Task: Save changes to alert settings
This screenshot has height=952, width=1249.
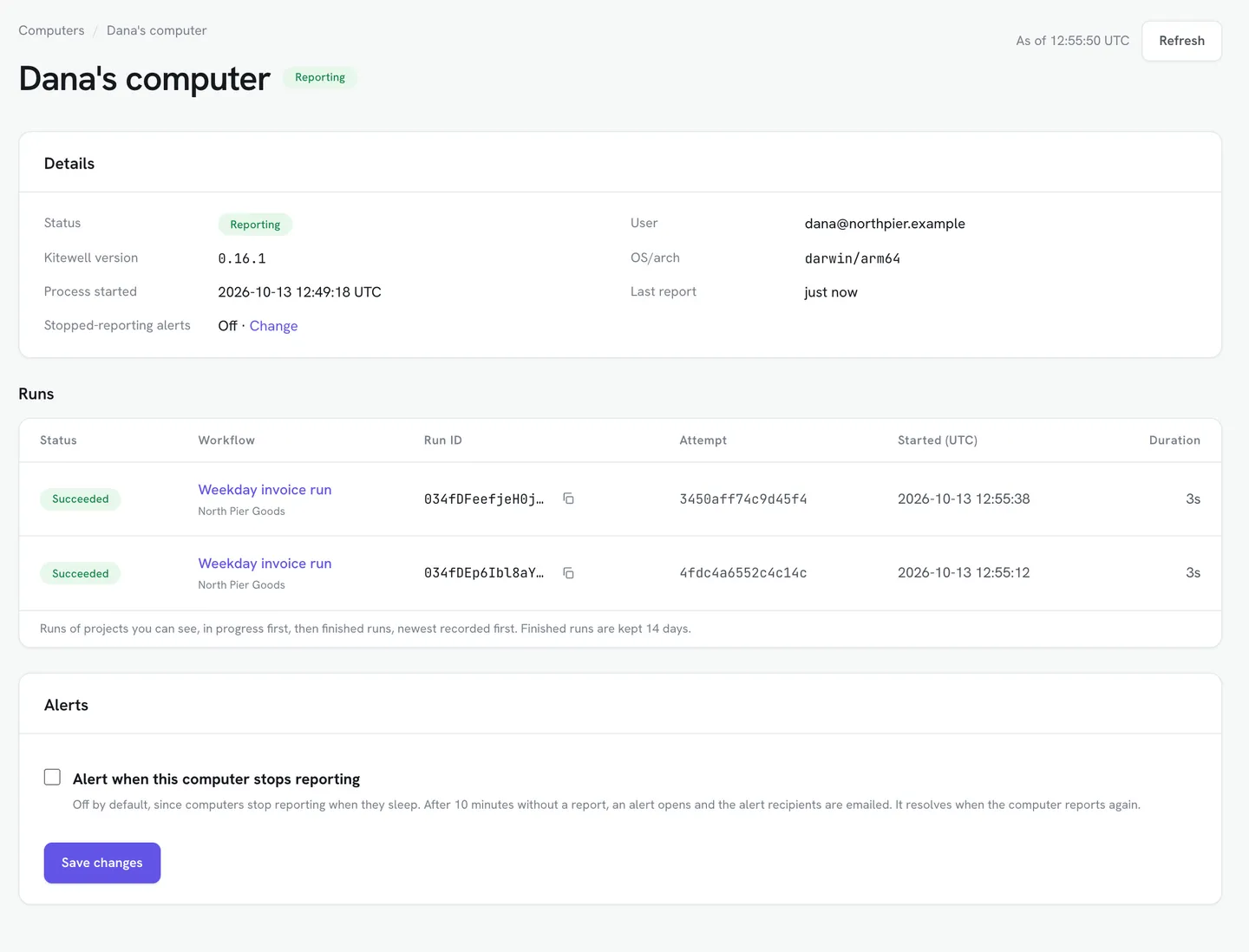Action: pyautogui.click(x=102, y=863)
